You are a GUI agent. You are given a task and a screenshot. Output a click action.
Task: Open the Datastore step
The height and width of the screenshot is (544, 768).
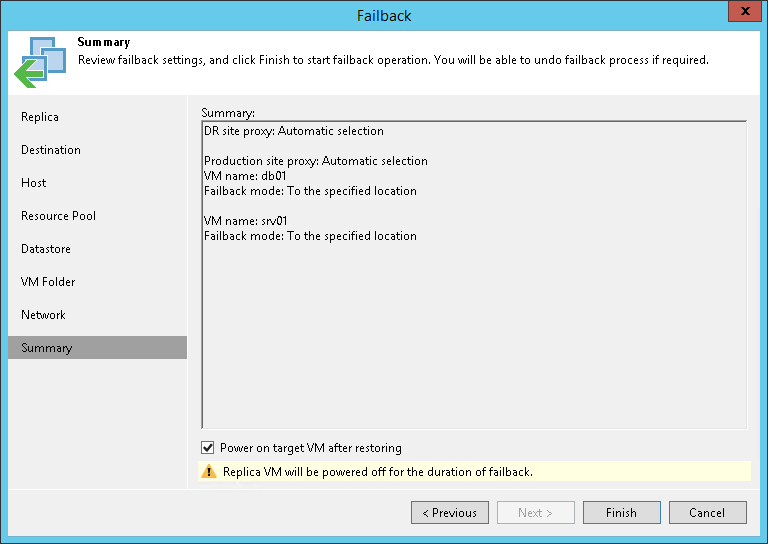(x=46, y=249)
